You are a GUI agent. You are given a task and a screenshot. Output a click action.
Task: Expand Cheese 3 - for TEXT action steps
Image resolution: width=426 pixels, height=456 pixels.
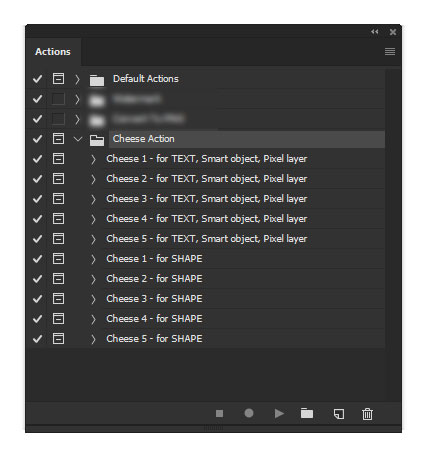(x=93, y=199)
